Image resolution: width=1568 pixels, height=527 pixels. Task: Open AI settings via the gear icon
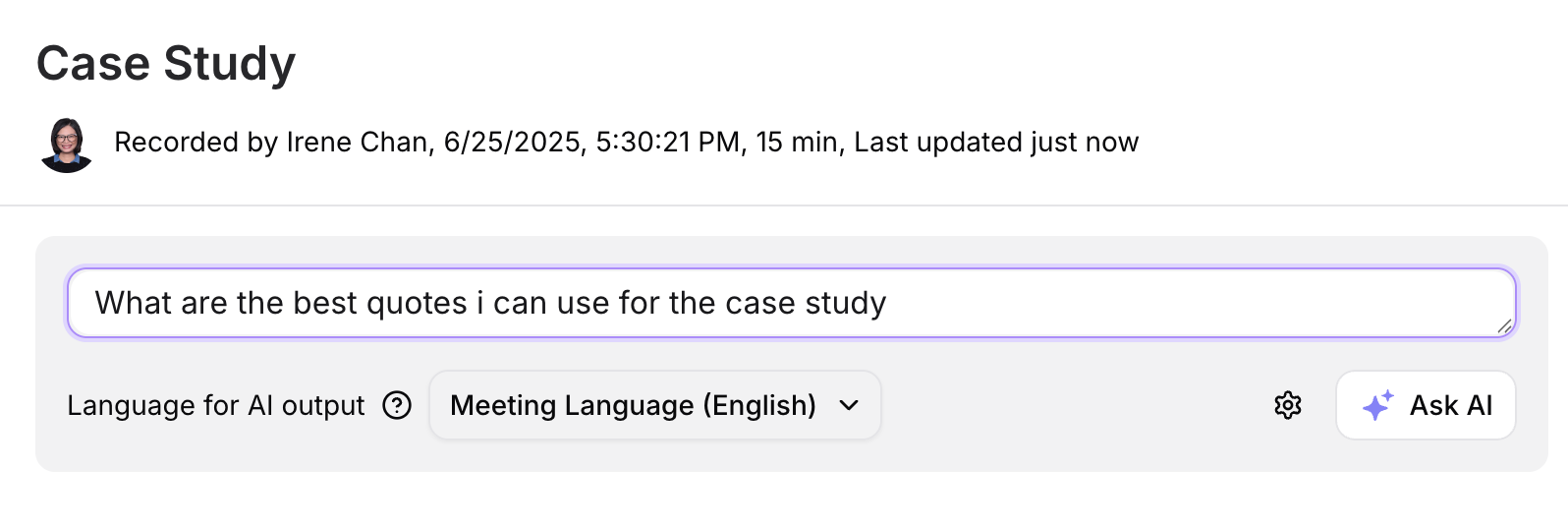coord(1287,405)
